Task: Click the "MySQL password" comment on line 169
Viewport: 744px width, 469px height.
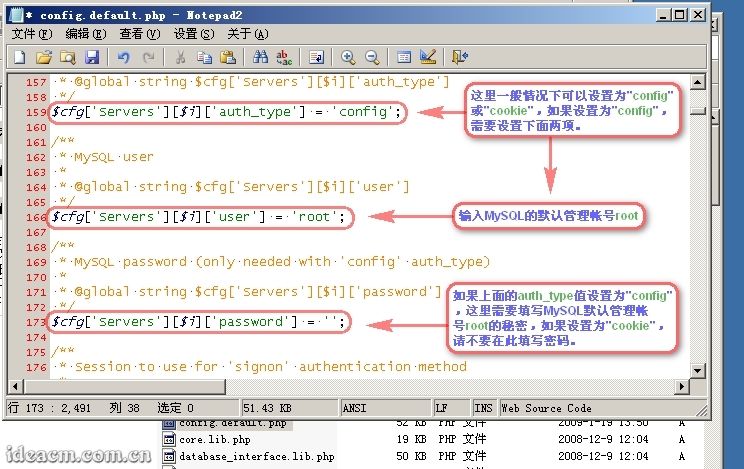Action: tap(281, 262)
